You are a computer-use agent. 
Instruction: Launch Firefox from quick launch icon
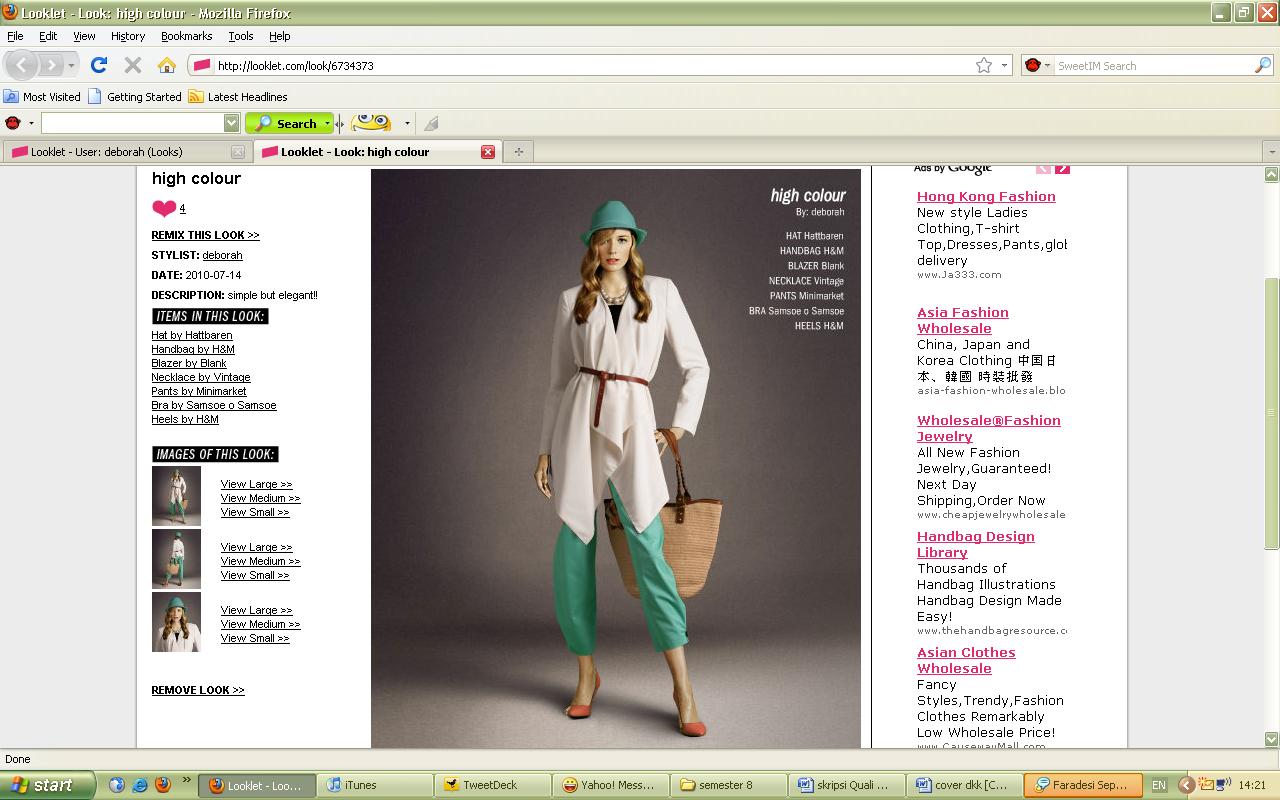(x=162, y=785)
